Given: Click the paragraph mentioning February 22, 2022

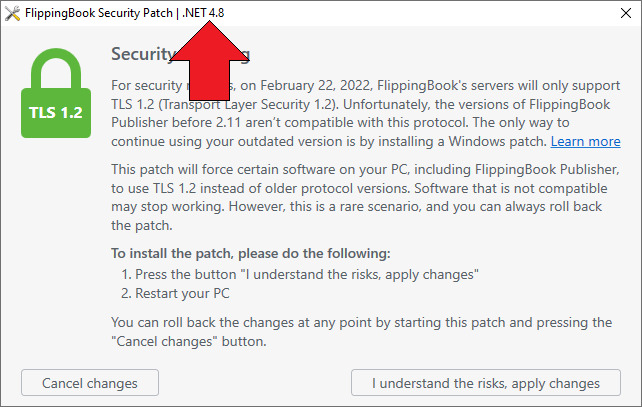Looking at the screenshot, I should pos(366,113).
